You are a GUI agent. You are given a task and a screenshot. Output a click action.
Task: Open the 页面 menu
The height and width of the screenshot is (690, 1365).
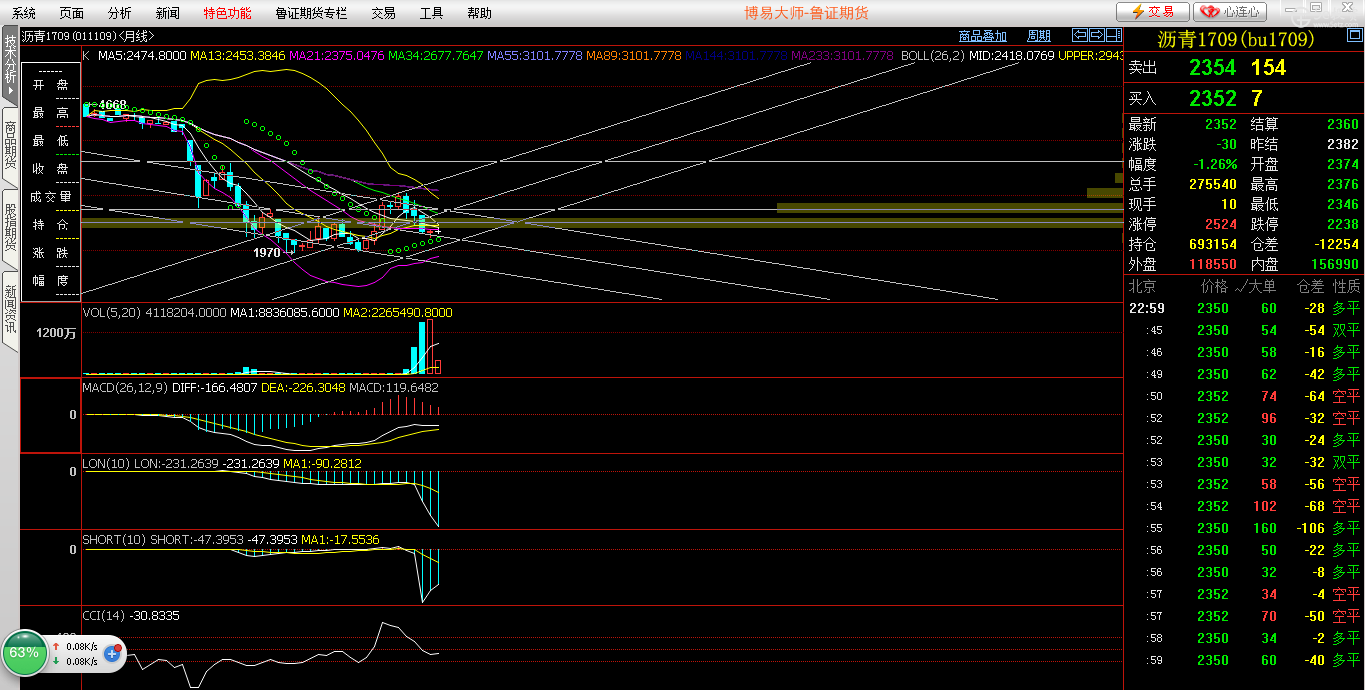[x=72, y=13]
